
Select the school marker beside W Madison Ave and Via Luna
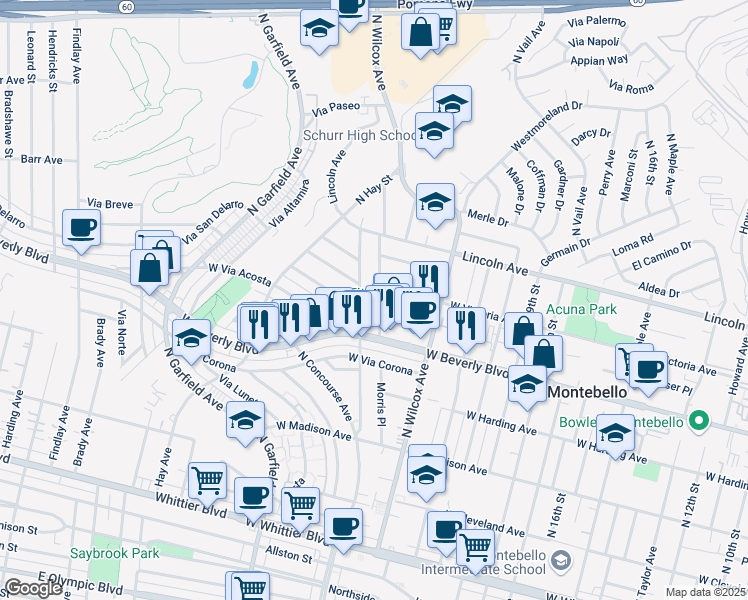[245, 424]
